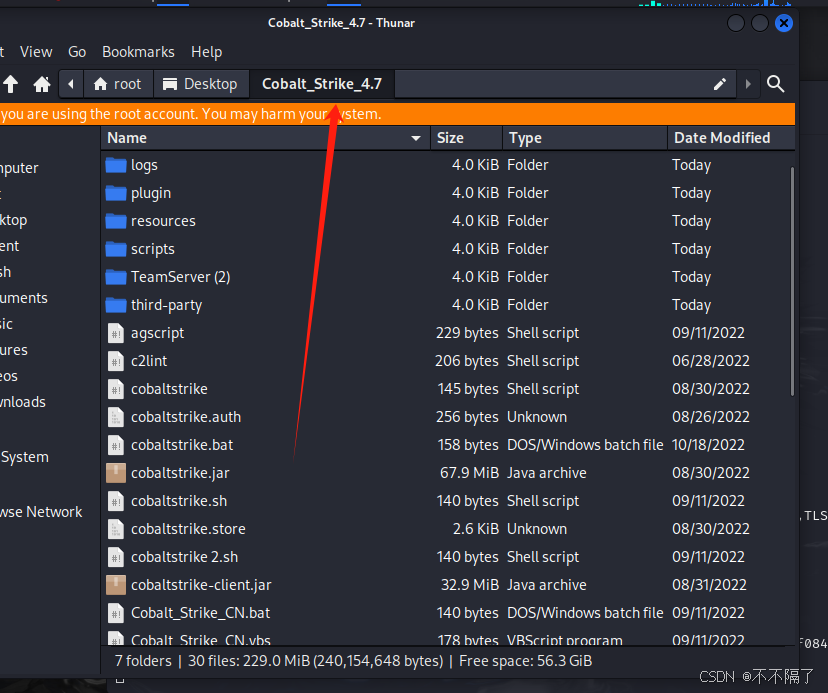The width and height of the screenshot is (828, 693).
Task: Open search with magnifier icon
Action: (x=775, y=84)
